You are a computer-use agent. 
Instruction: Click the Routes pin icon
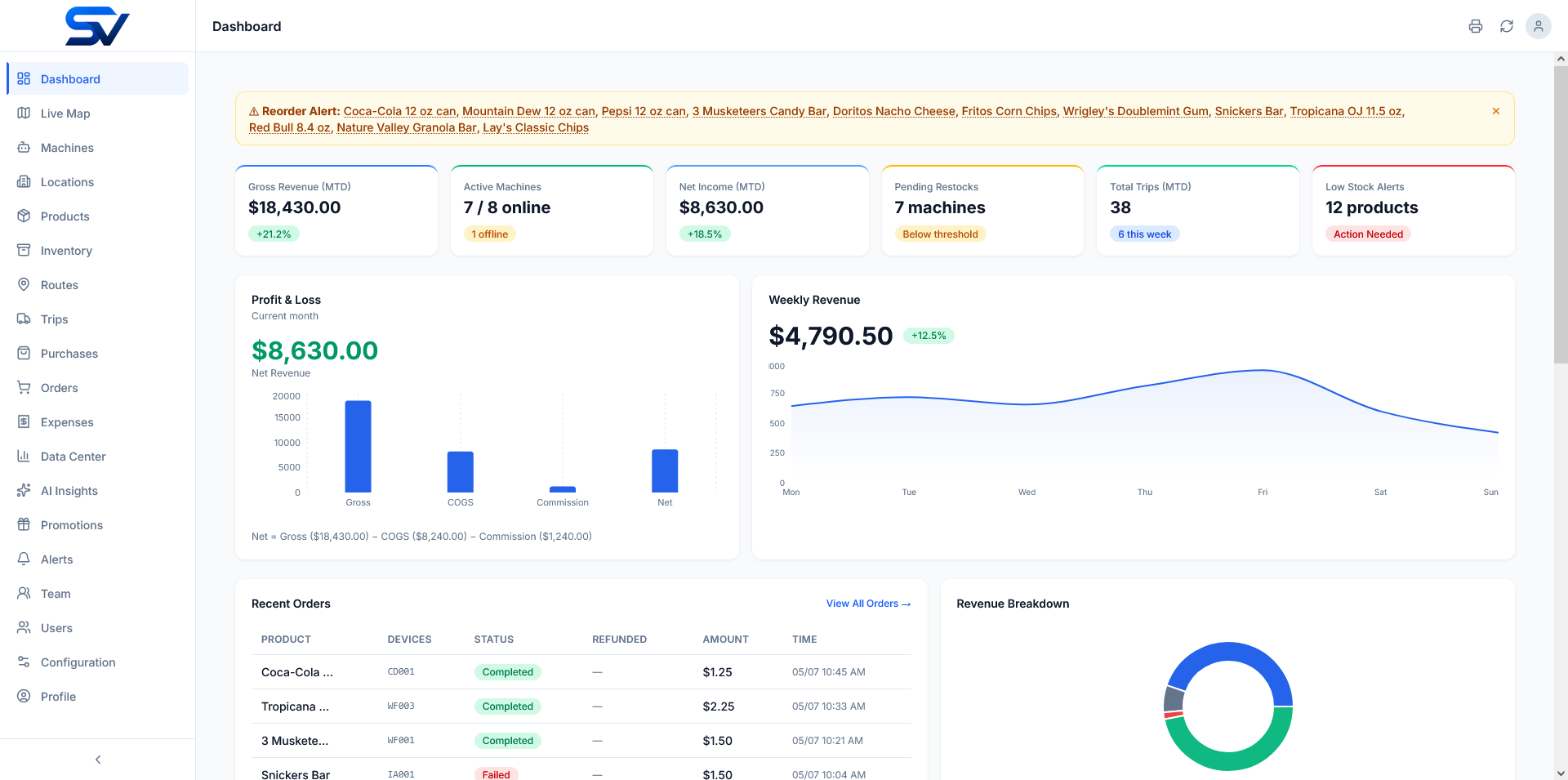(x=24, y=284)
